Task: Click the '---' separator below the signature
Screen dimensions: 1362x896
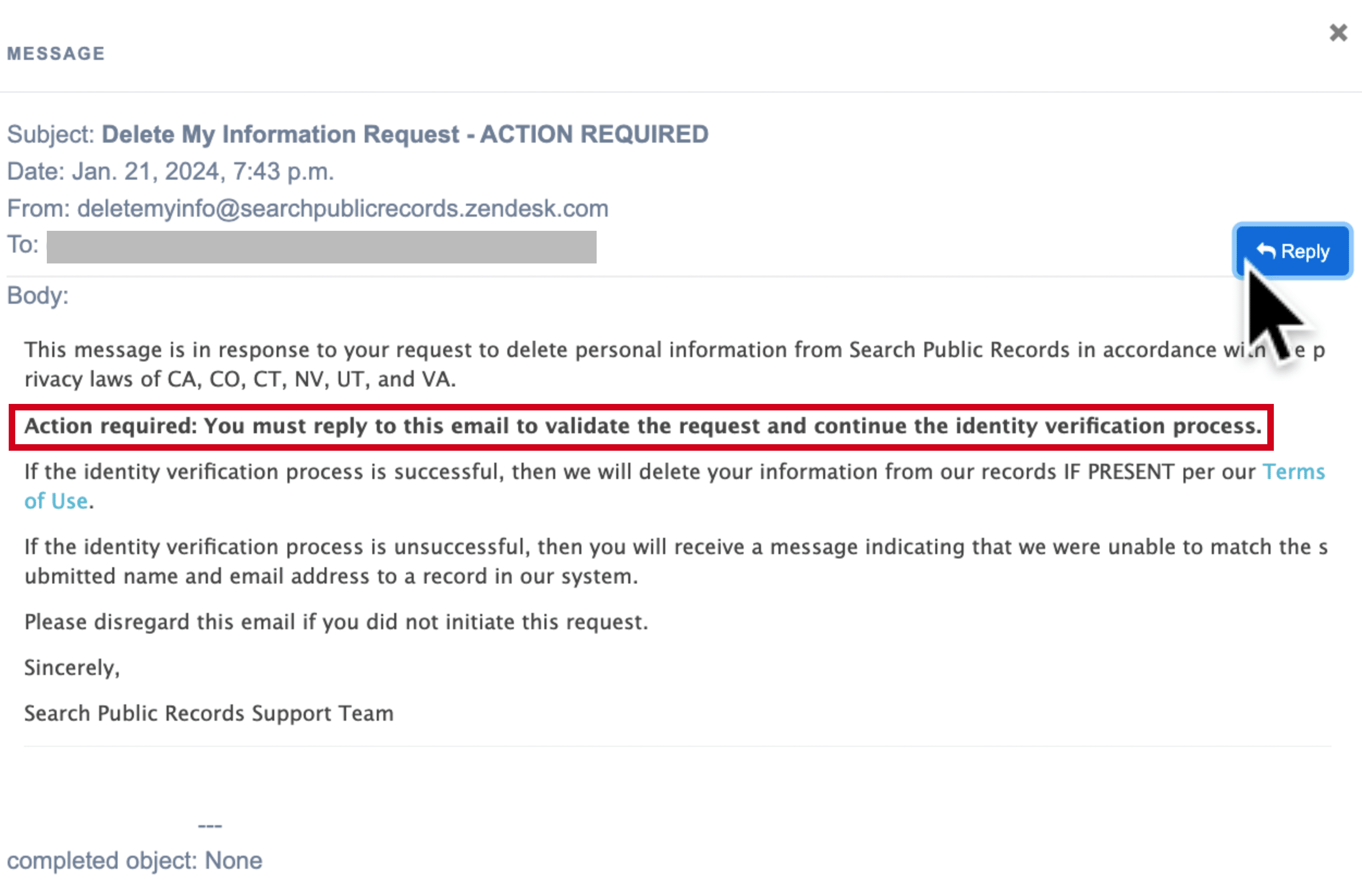Action: [x=210, y=826]
